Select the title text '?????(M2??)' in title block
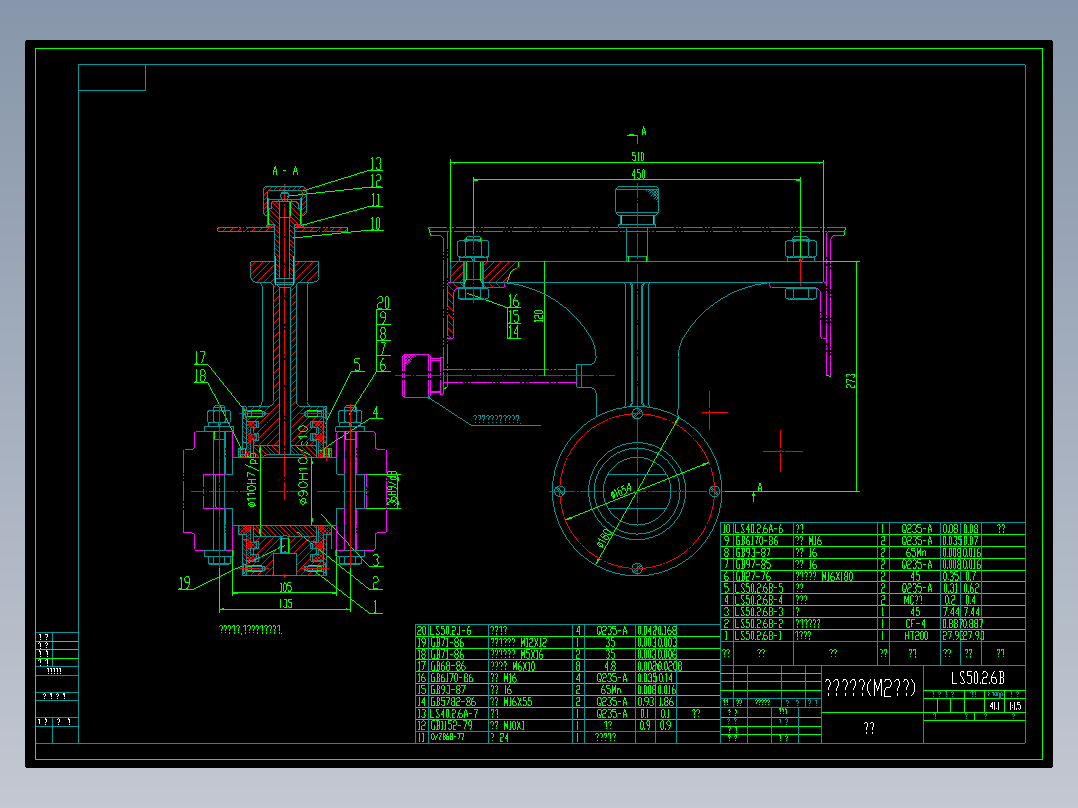The height and width of the screenshot is (808, 1078). 870,687
